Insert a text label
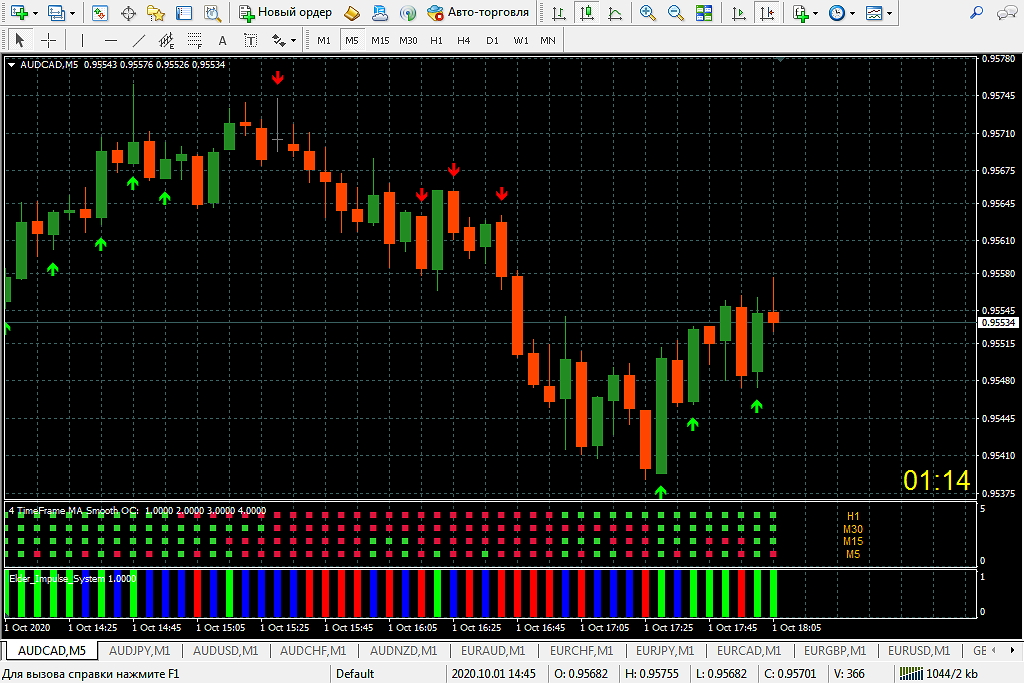1024x683 pixels. click(251, 40)
